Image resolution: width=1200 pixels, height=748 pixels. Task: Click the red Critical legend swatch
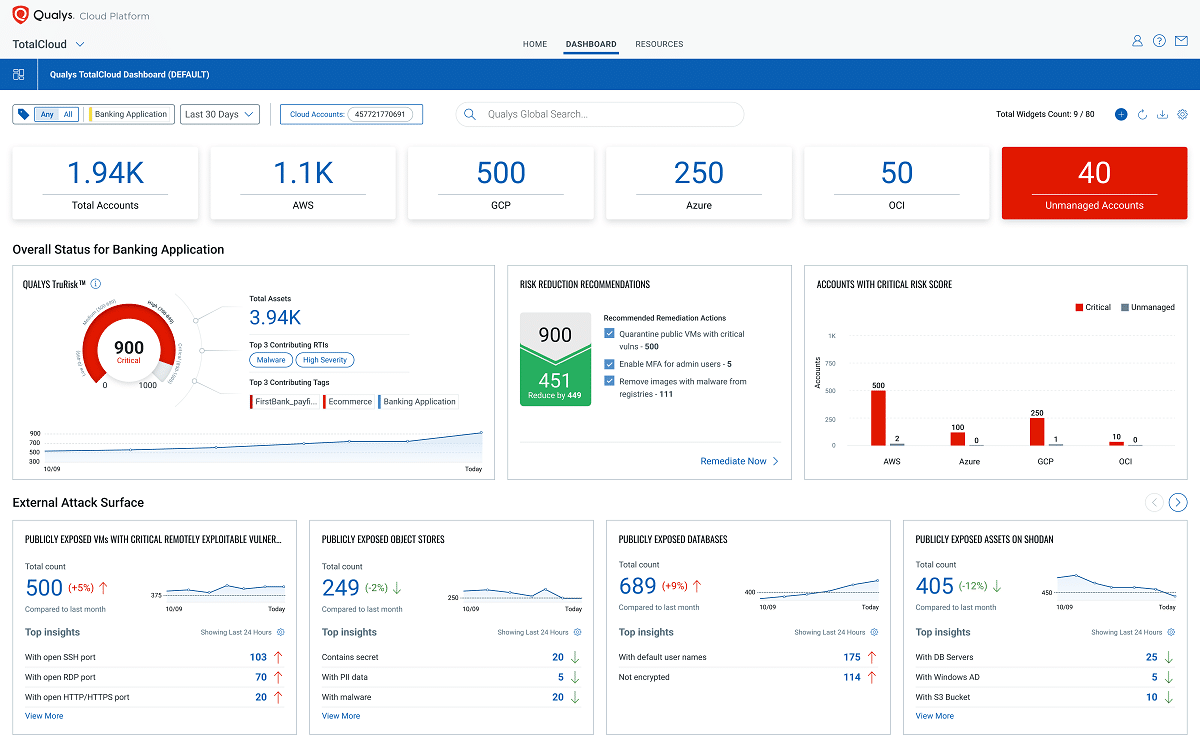(x=1079, y=307)
